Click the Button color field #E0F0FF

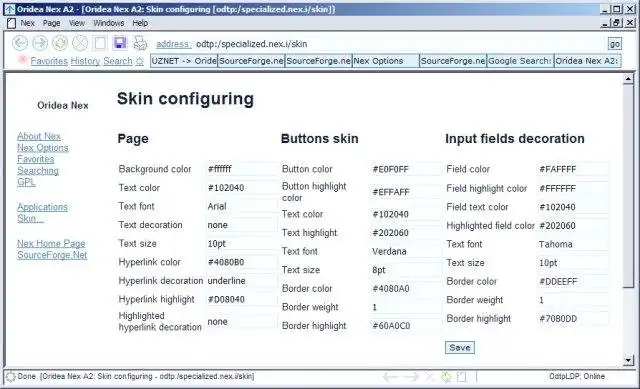point(406,169)
